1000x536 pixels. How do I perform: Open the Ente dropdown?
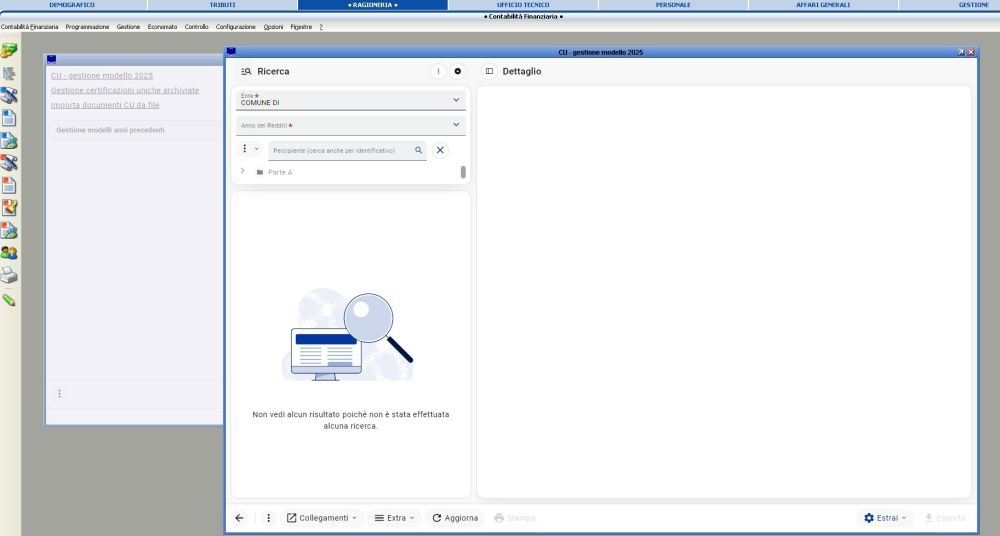[x=456, y=100]
